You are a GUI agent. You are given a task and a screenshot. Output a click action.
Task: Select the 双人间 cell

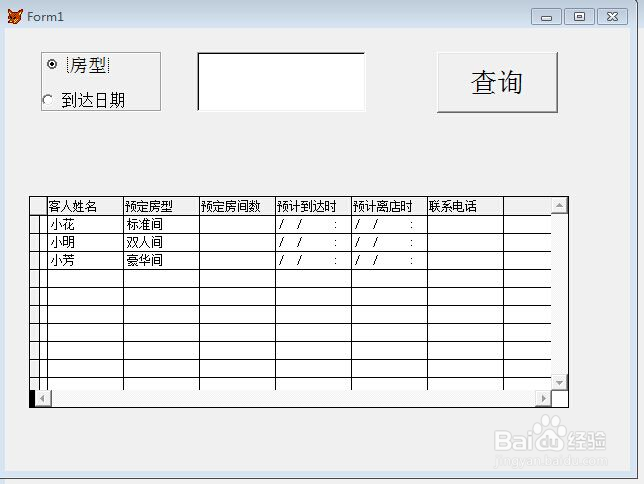pos(161,242)
